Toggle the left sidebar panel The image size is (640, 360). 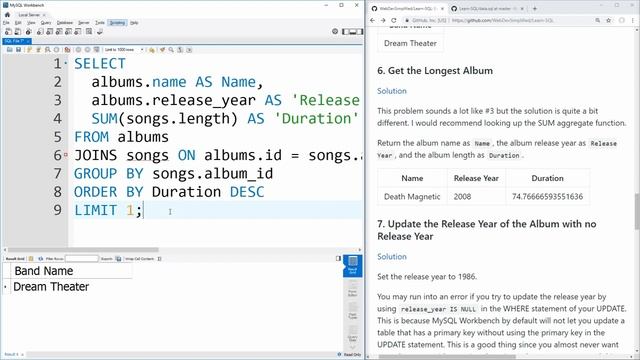(x=346, y=31)
